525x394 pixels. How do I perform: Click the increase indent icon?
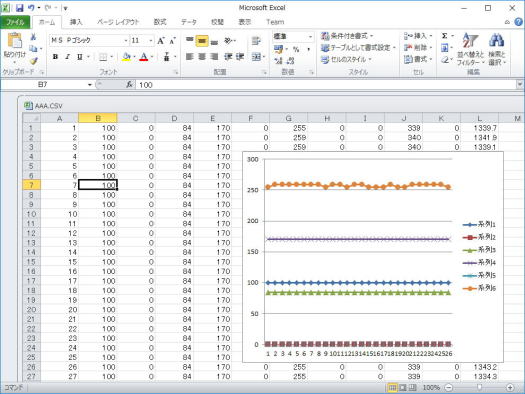click(x=240, y=57)
